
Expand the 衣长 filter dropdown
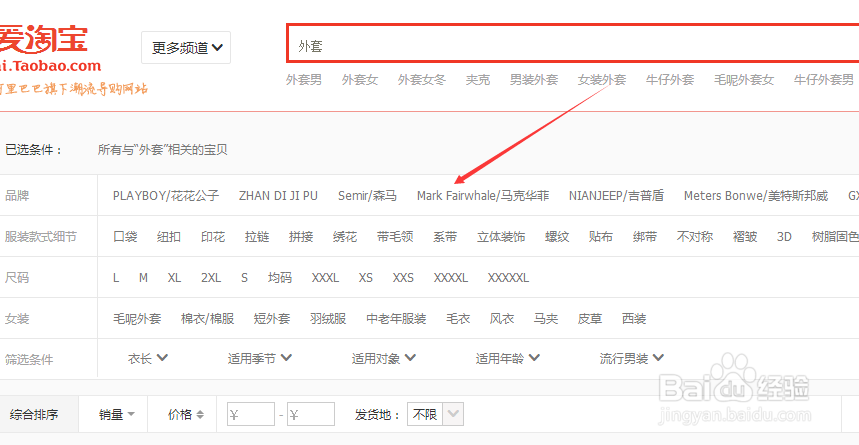pyautogui.click(x=147, y=359)
